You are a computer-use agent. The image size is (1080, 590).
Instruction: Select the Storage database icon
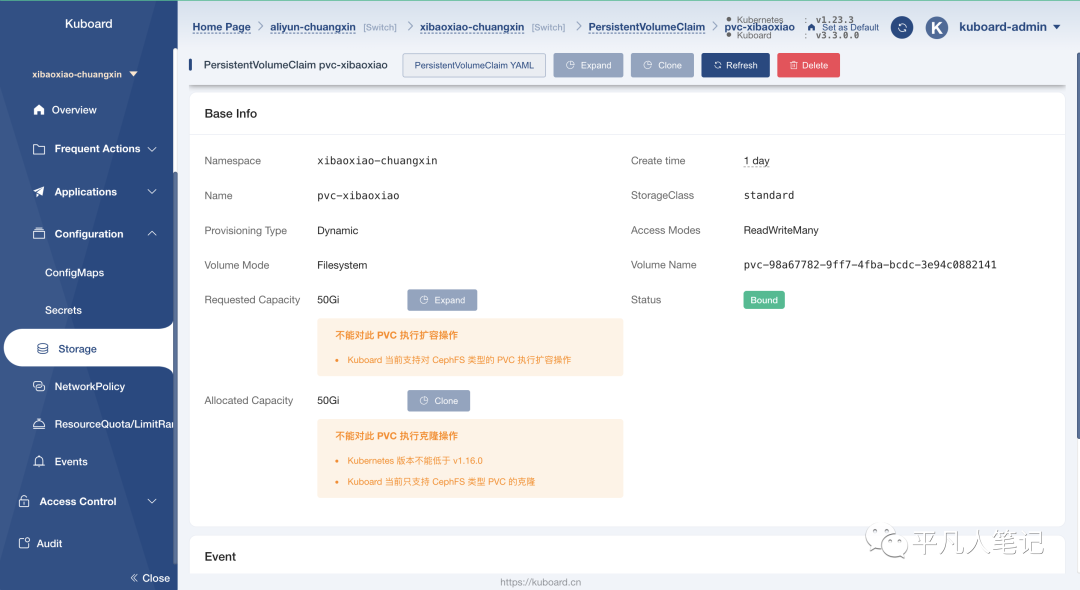click(43, 349)
